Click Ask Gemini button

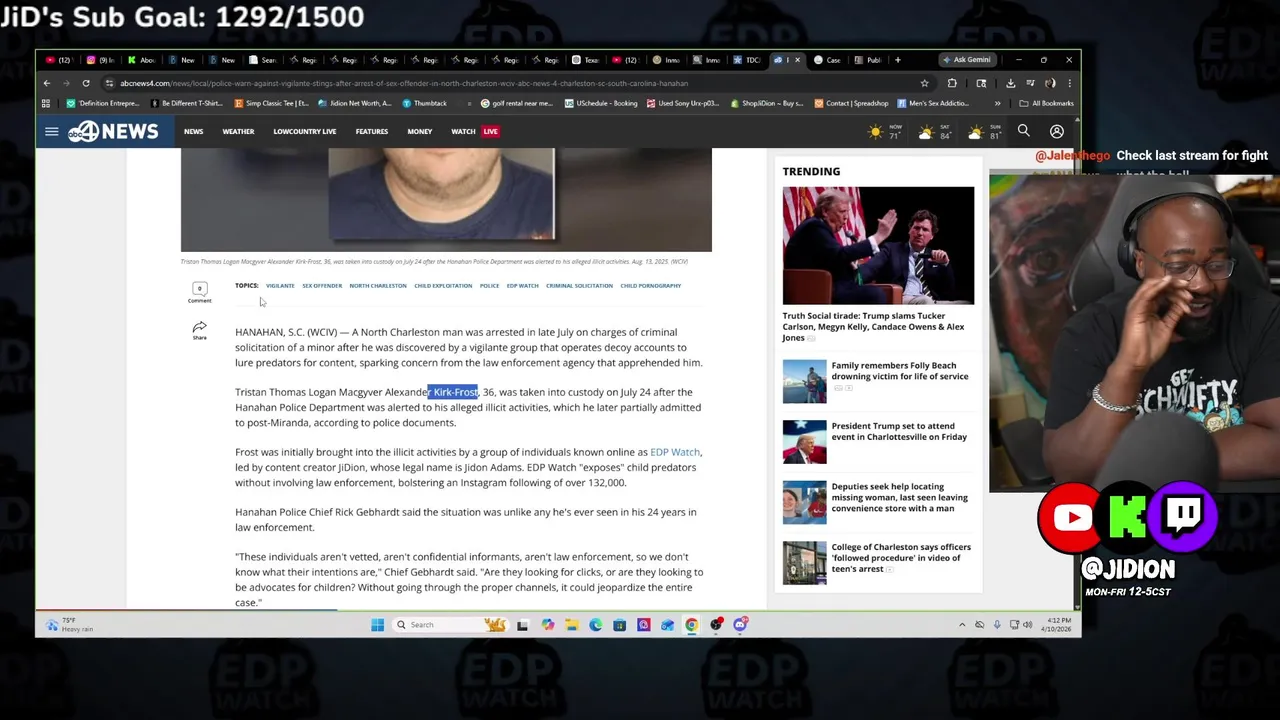point(966,60)
